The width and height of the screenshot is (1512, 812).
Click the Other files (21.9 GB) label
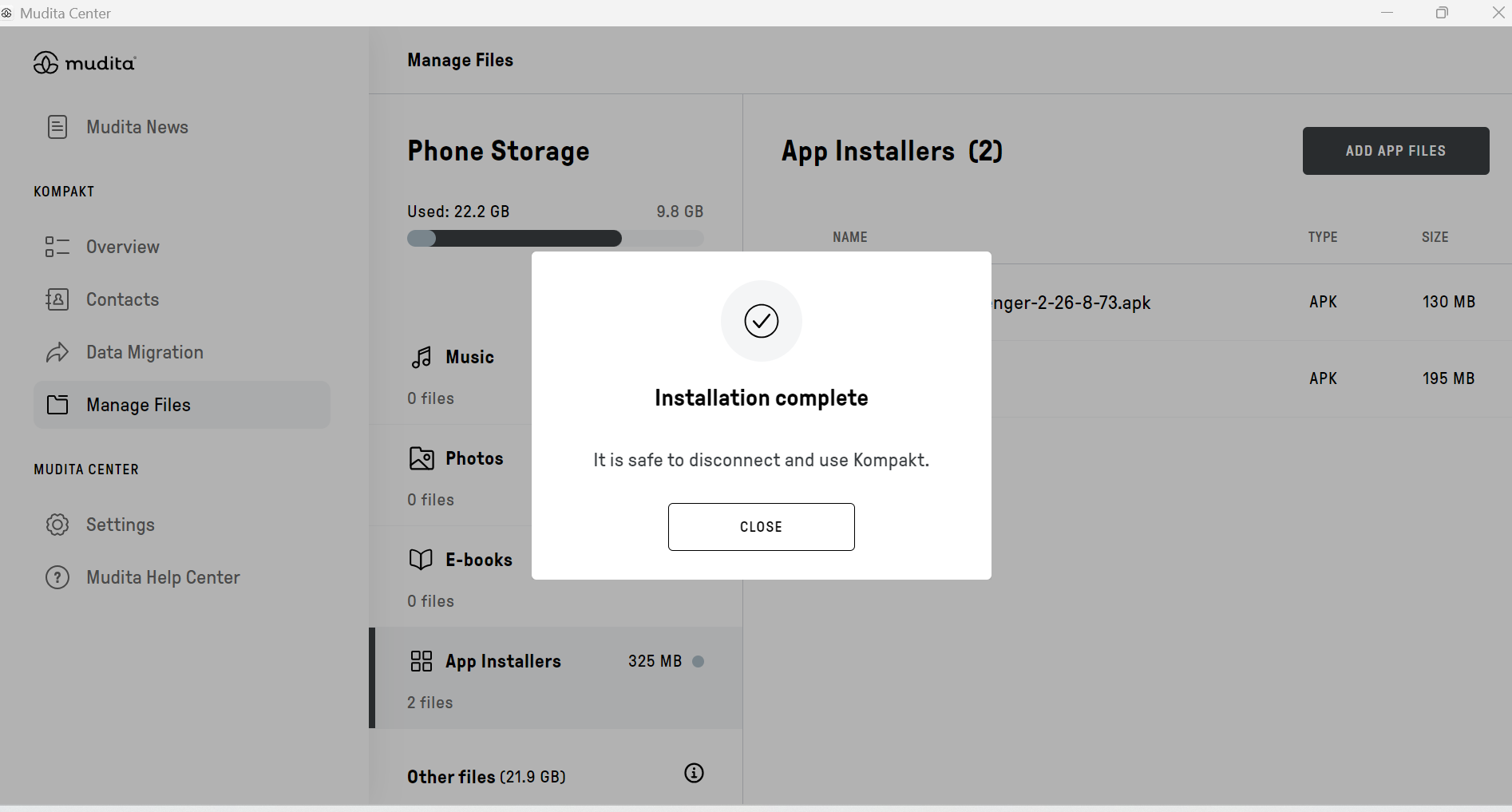[x=486, y=777]
